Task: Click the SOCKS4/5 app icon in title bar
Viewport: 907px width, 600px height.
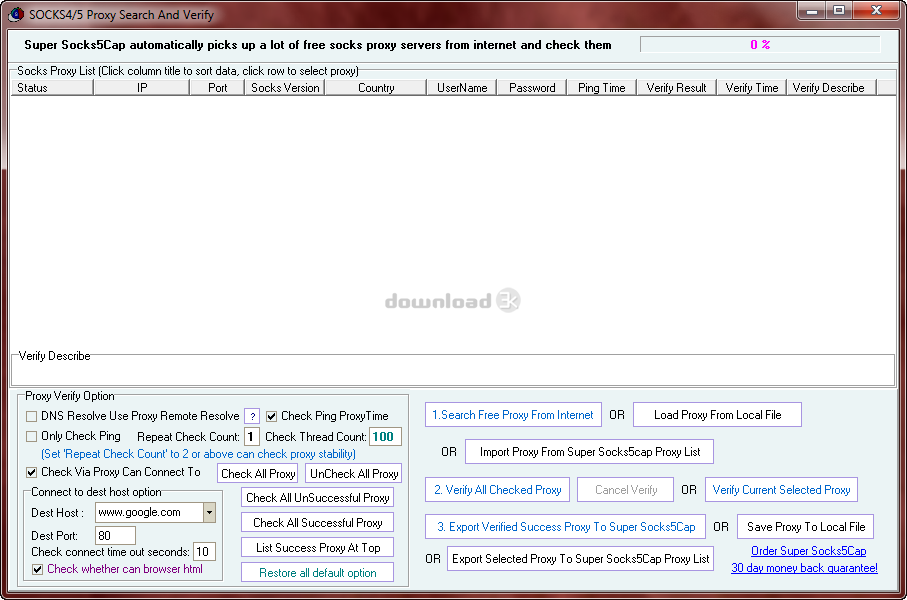Action: pos(16,14)
